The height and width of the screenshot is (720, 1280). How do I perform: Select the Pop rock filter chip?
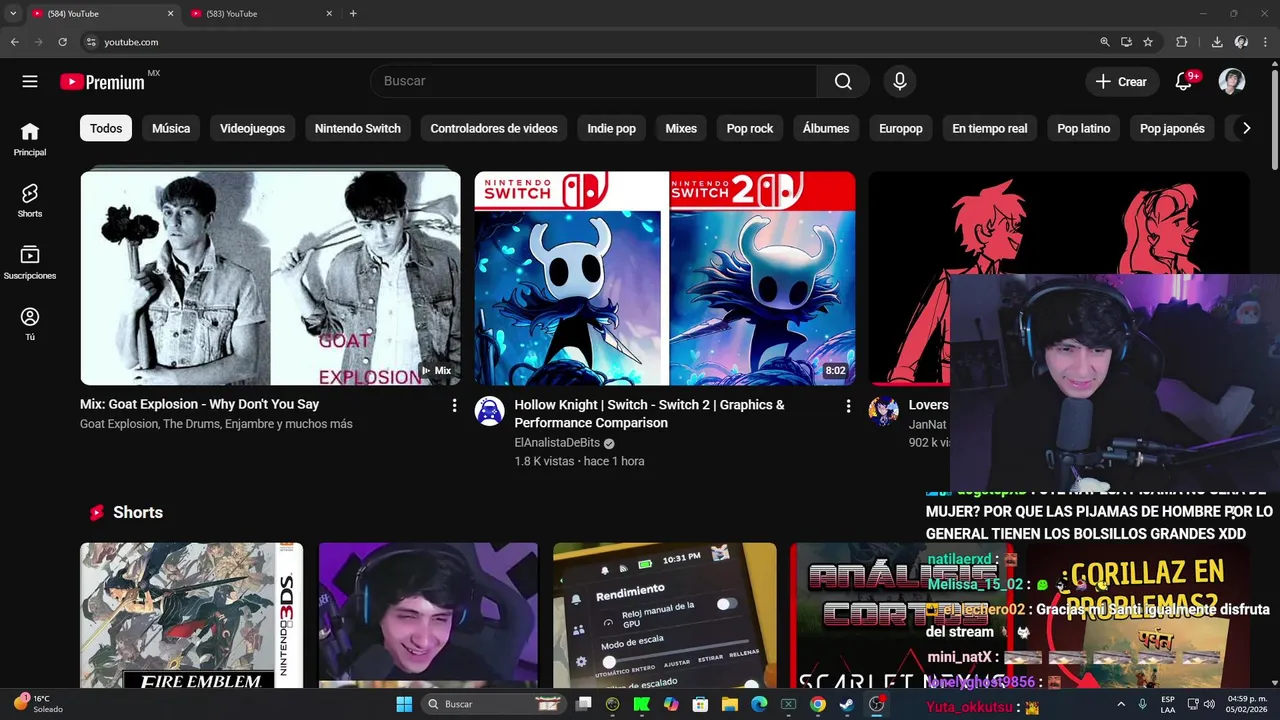point(750,128)
